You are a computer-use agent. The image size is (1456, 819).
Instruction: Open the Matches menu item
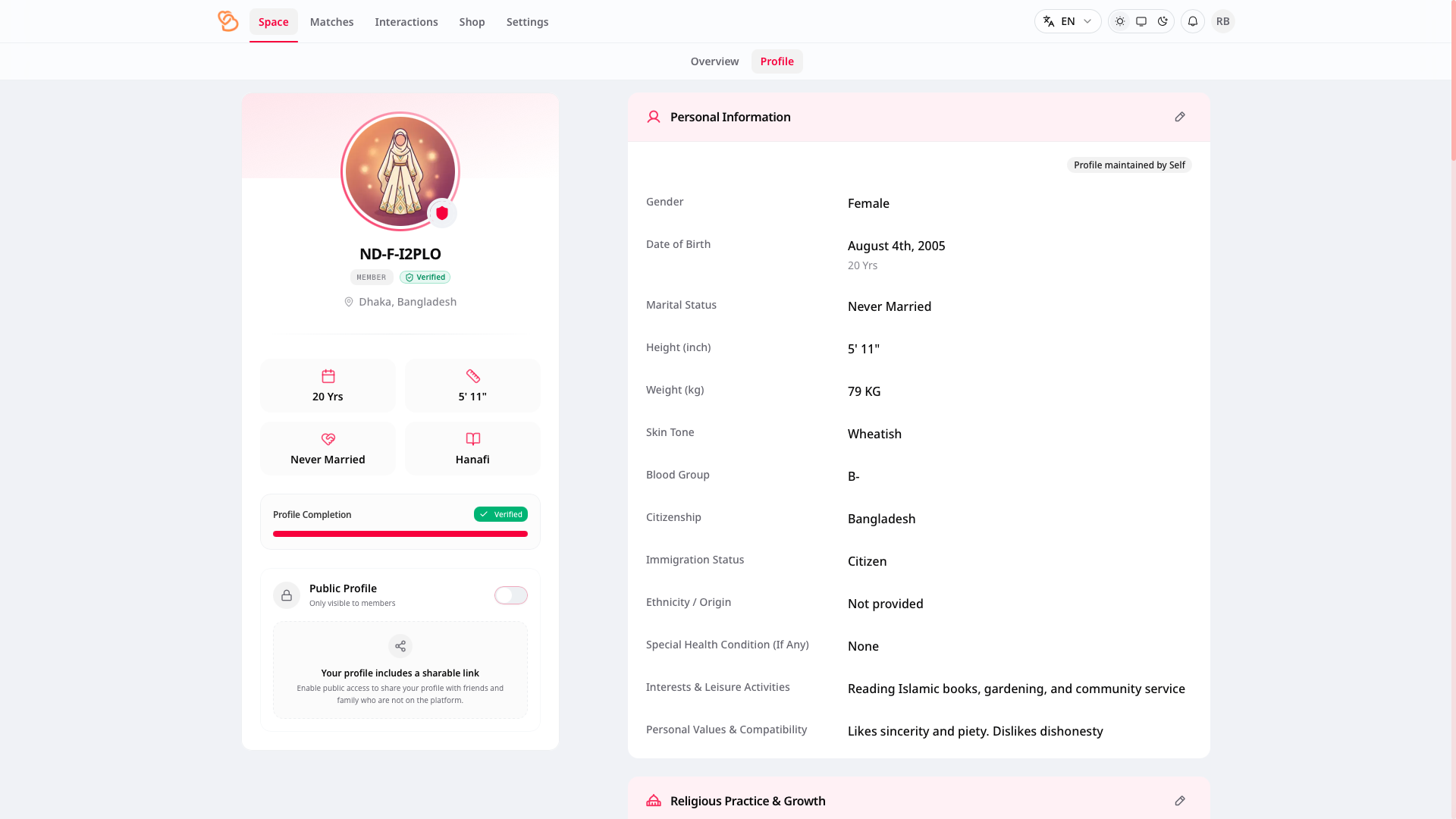pyautogui.click(x=331, y=22)
